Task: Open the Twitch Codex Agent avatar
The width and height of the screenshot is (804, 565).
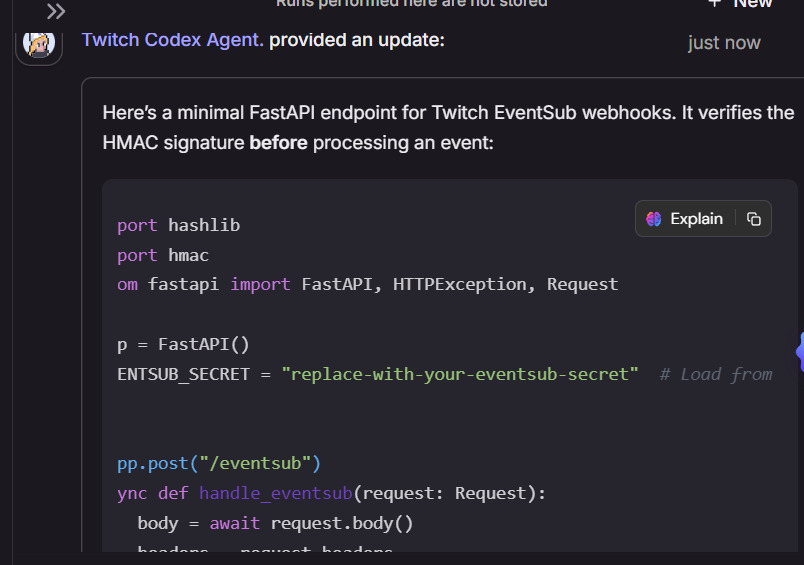Action: point(39,47)
